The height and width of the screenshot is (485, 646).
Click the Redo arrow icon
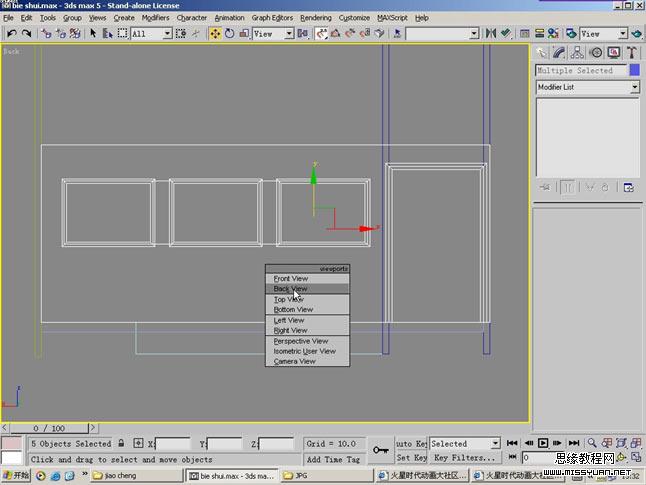tap(26, 33)
